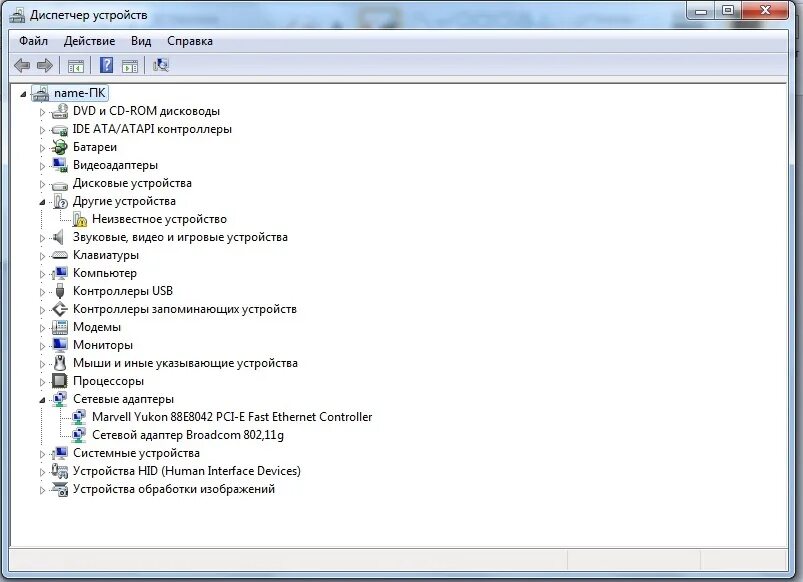This screenshot has width=803, height=582.
Task: Expand the Системные устройства category
Action: tap(43, 454)
